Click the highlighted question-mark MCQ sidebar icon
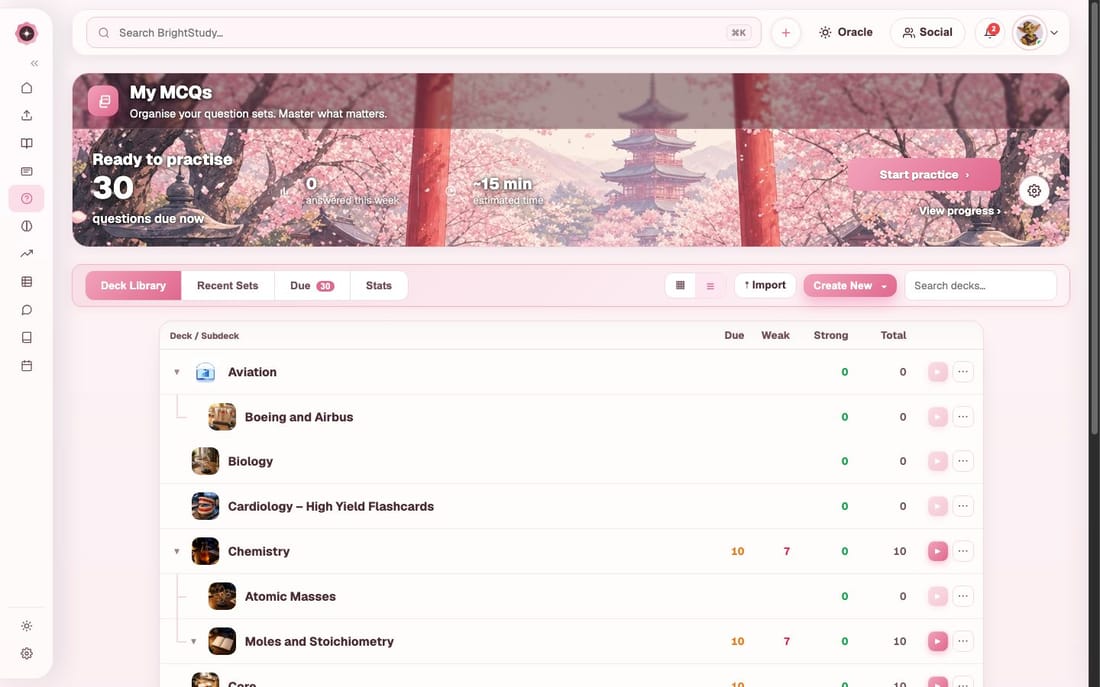This screenshot has width=1100, height=687. [x=27, y=199]
